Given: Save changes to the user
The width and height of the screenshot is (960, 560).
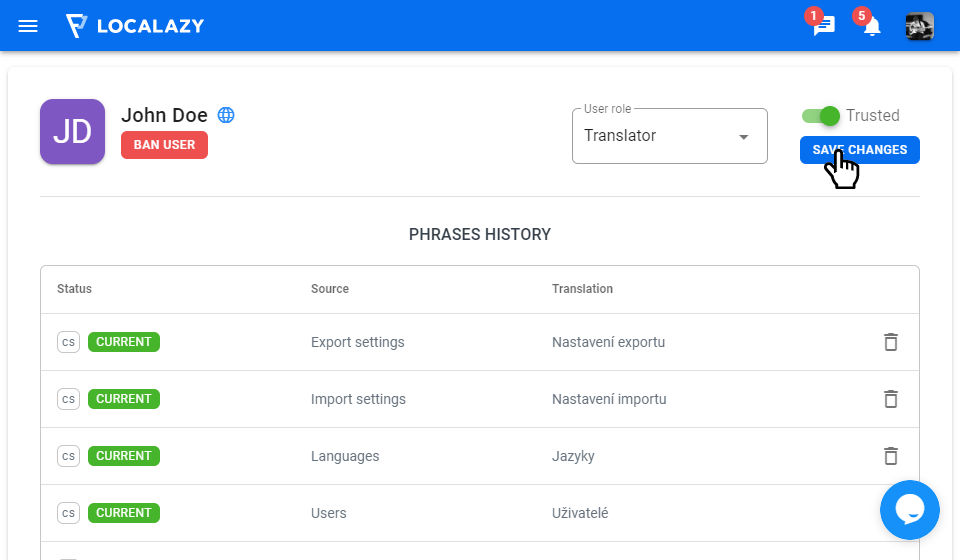Looking at the screenshot, I should coord(859,150).
